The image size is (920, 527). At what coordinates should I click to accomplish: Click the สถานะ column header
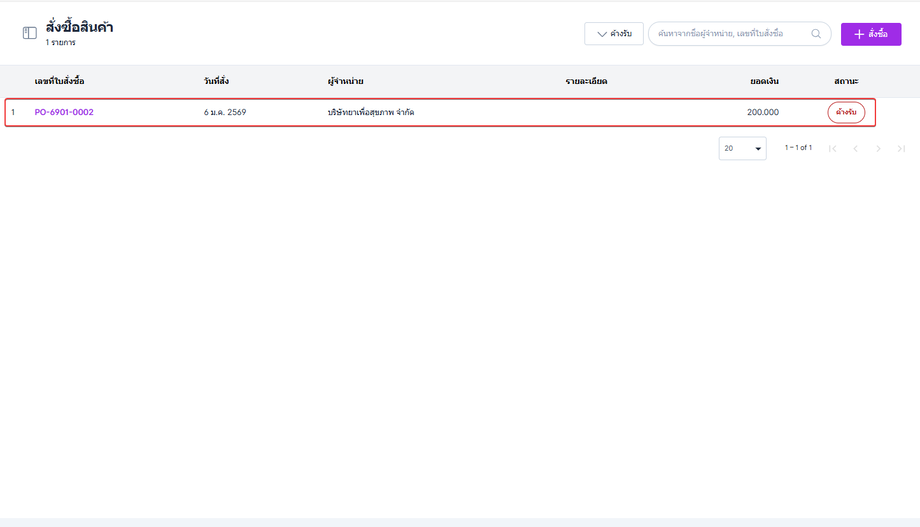point(846,81)
